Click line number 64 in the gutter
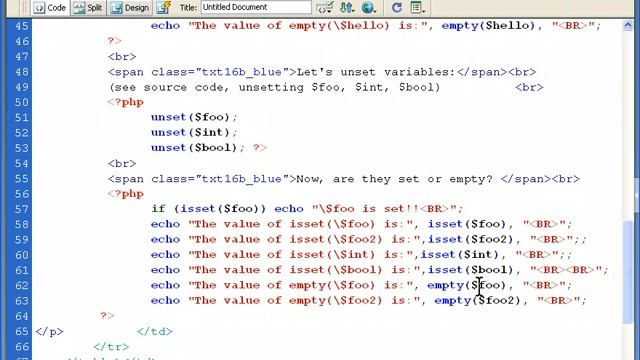The height and width of the screenshot is (360, 640). (x=22, y=316)
